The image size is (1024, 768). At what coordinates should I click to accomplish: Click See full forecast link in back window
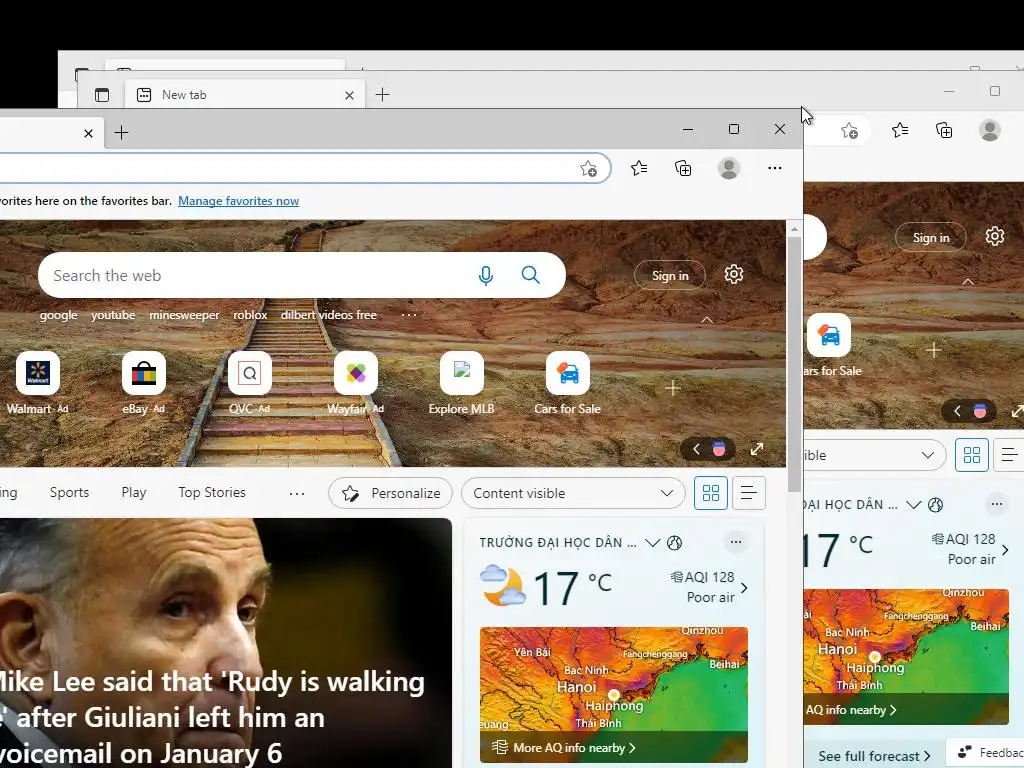(874, 756)
